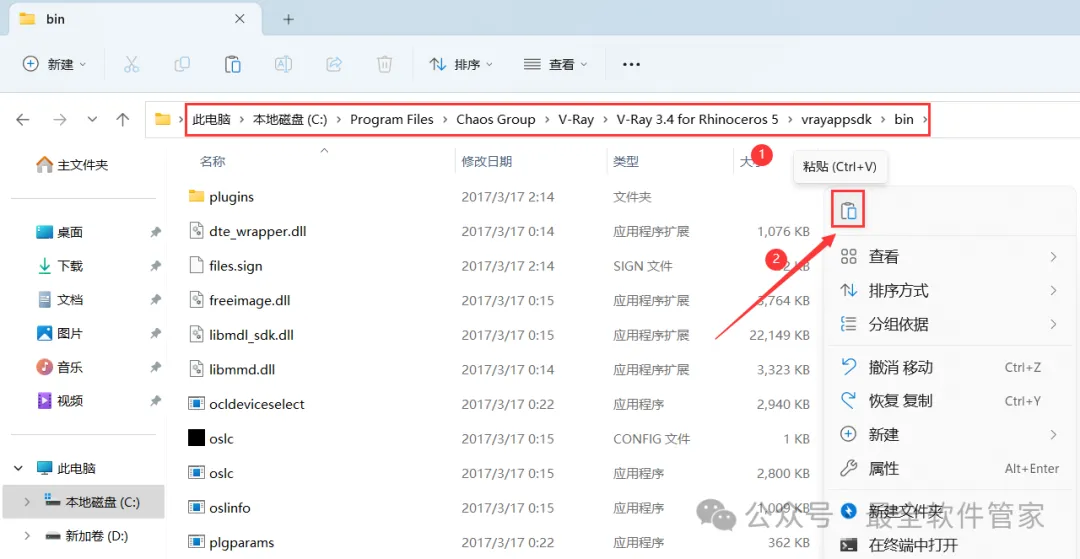Collapse the 此电脑 tree node

pyautogui.click(x=18, y=468)
